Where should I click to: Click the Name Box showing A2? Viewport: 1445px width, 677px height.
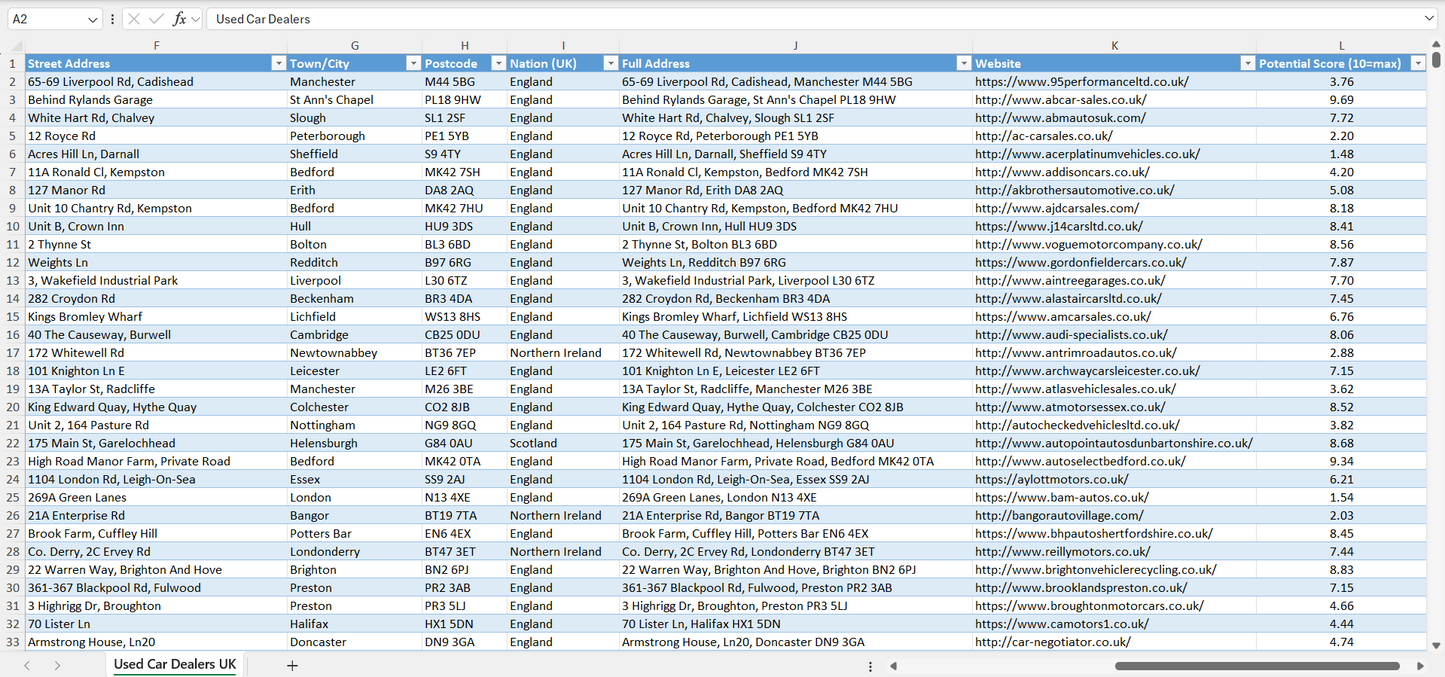click(46, 19)
